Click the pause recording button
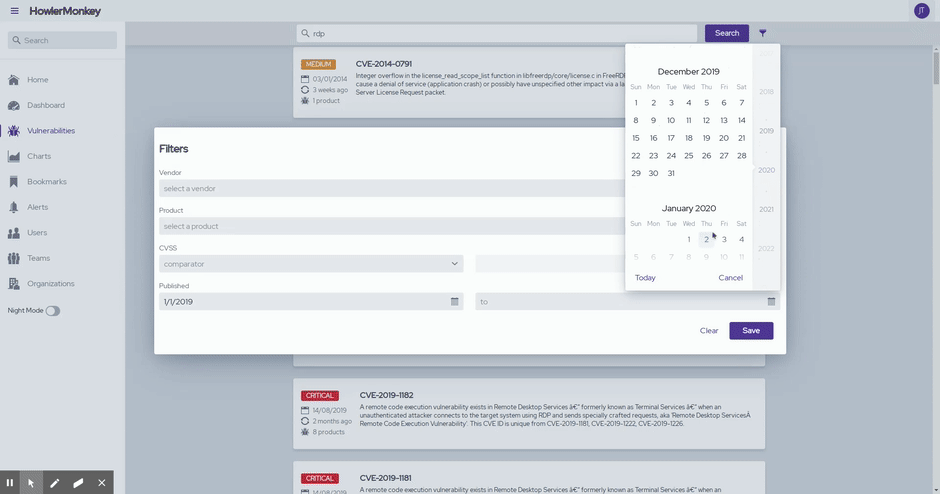The image size is (940, 494). tap(10, 483)
